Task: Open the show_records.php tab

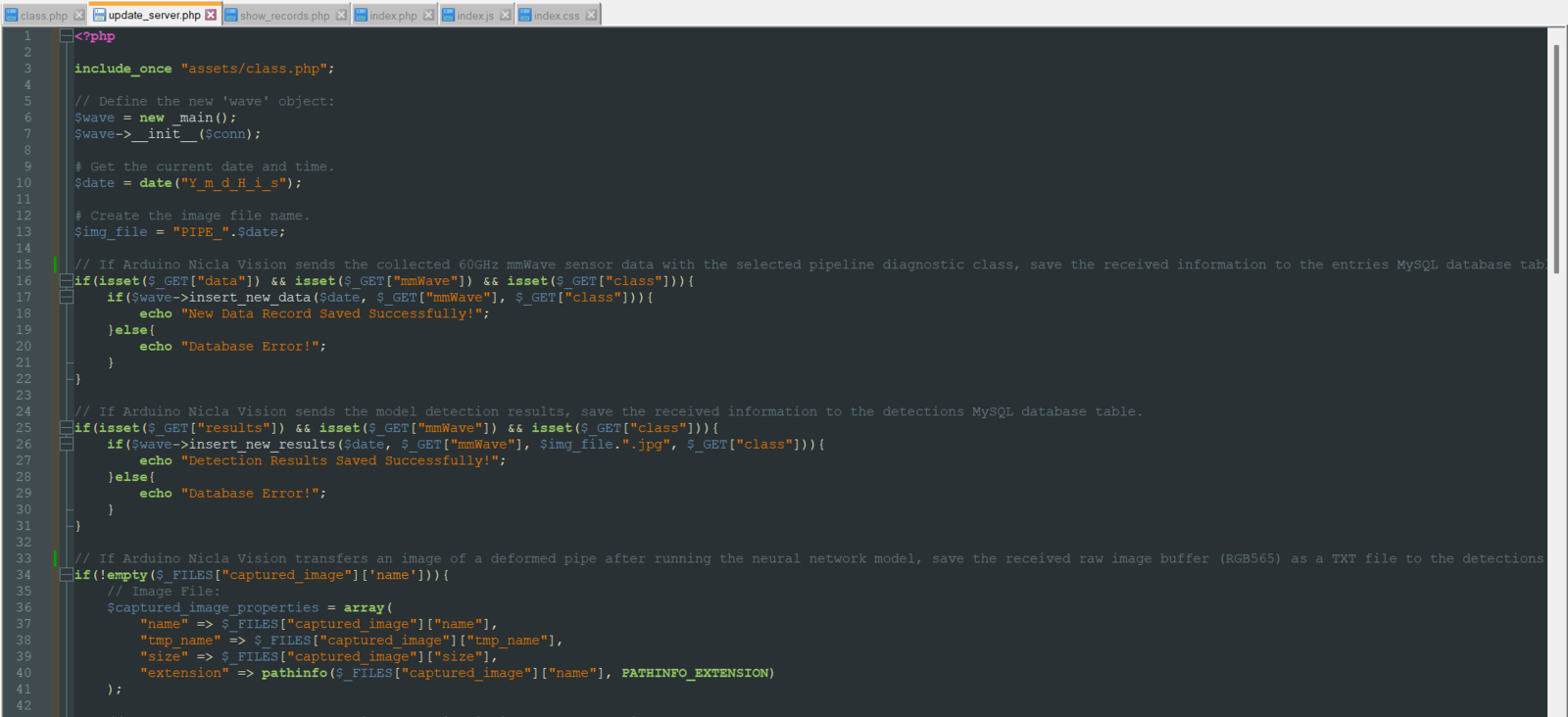Action: (x=285, y=15)
